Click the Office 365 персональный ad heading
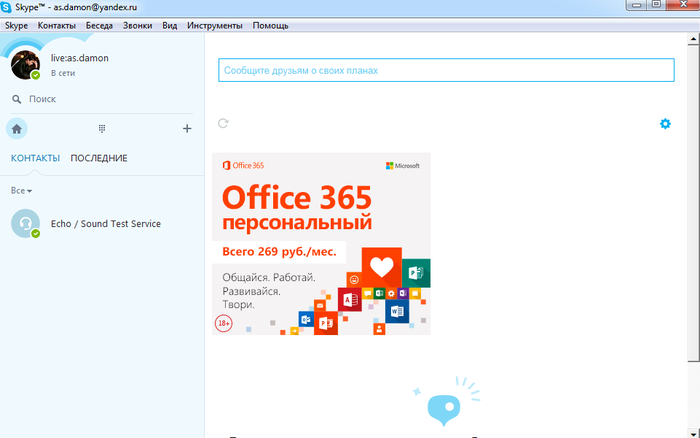Image resolution: width=700 pixels, height=438 pixels. (297, 209)
